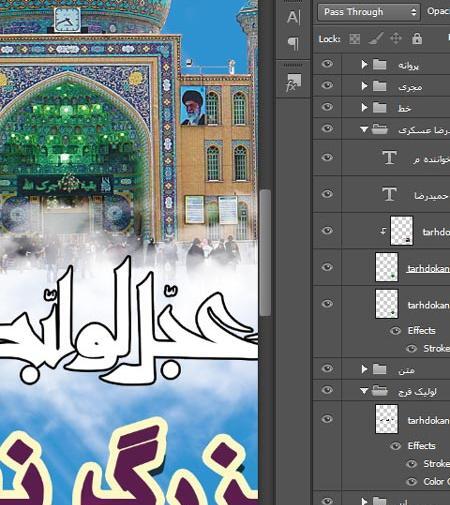Click open folder icon of رضا عسگری group
The image size is (450, 505).
point(380,129)
